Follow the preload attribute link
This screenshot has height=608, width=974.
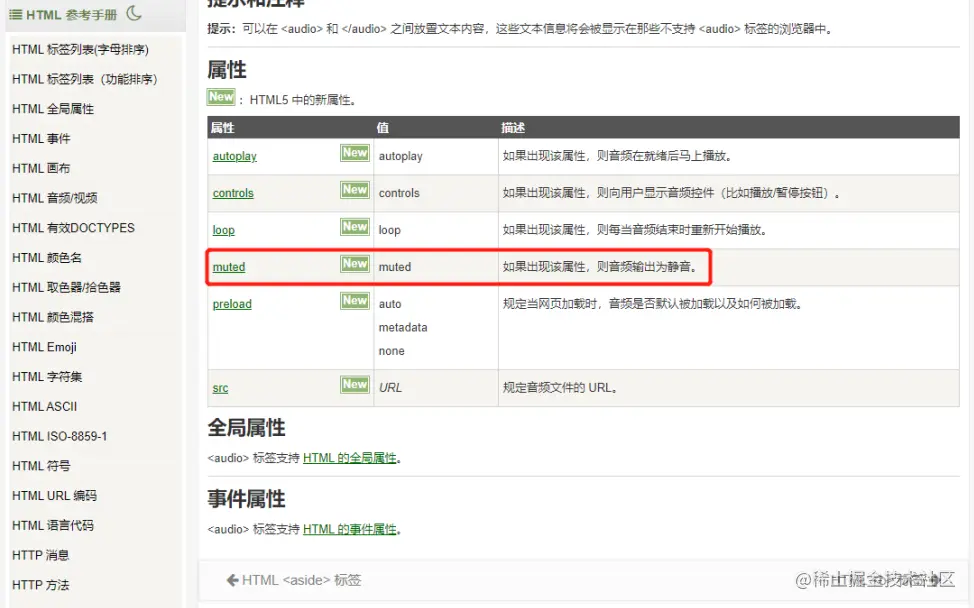(232, 304)
